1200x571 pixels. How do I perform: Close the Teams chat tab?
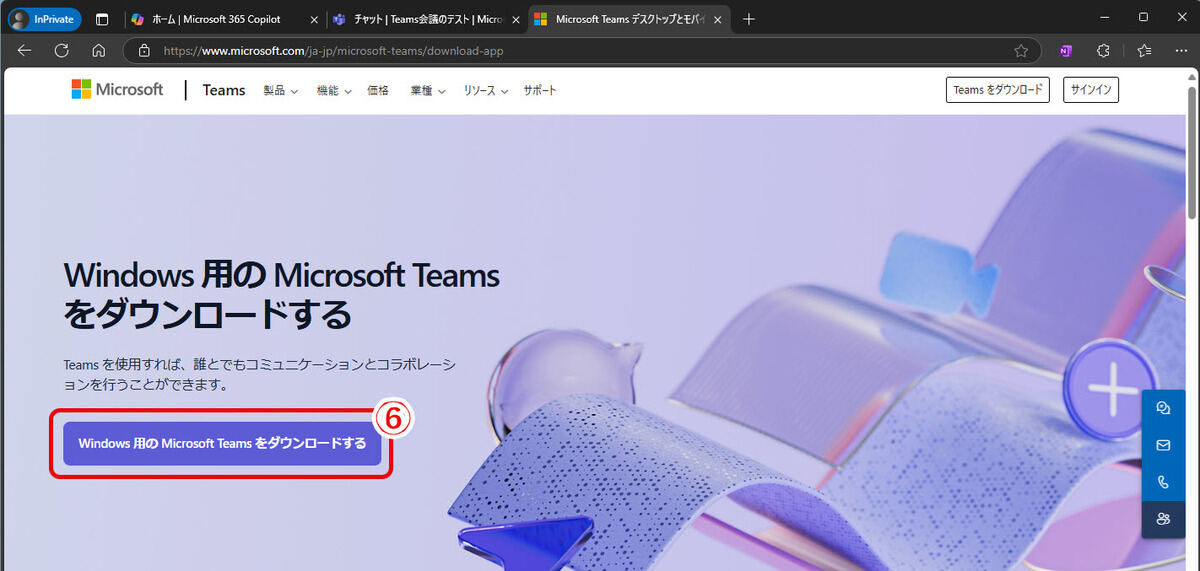pos(516,19)
